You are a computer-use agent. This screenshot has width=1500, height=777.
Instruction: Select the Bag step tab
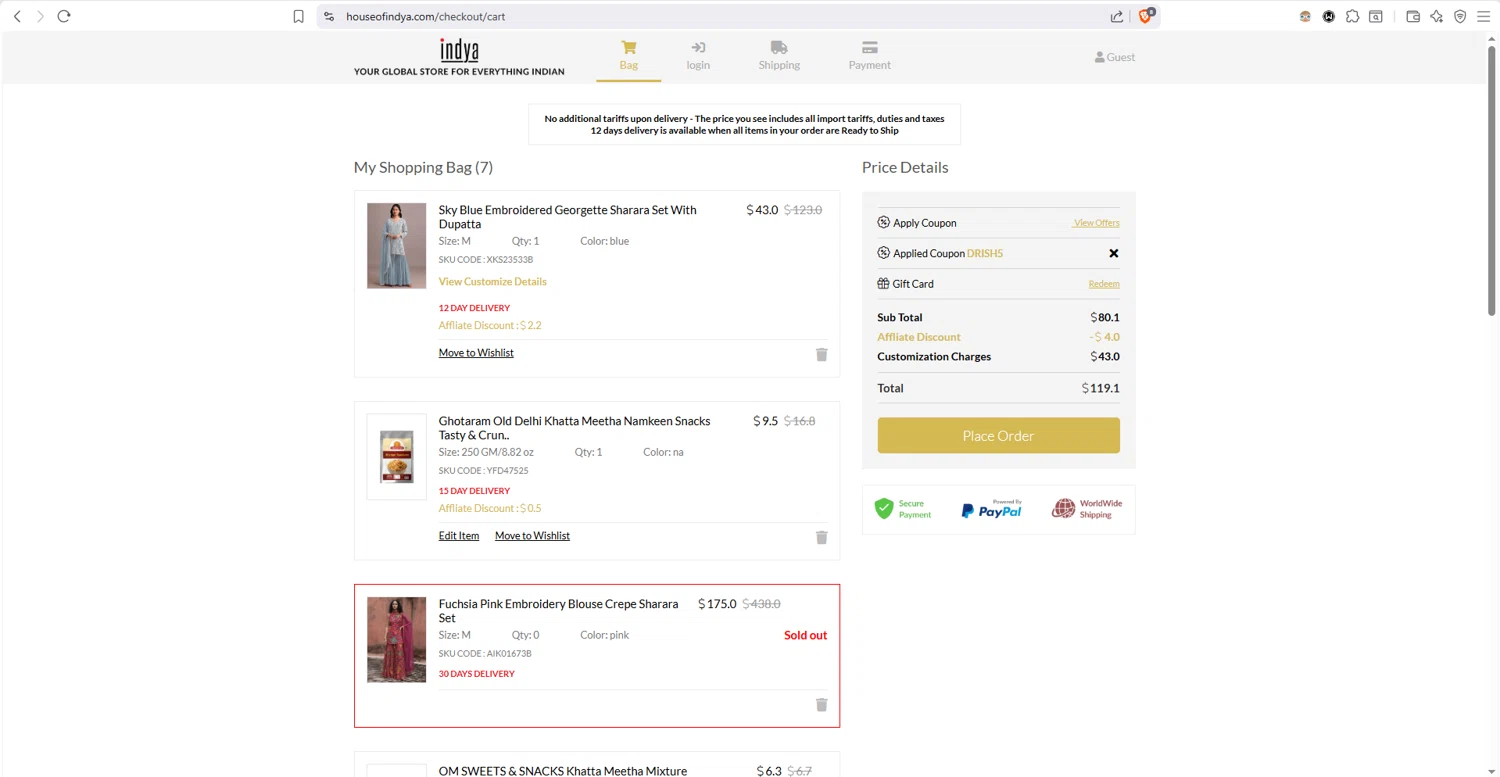tap(628, 56)
